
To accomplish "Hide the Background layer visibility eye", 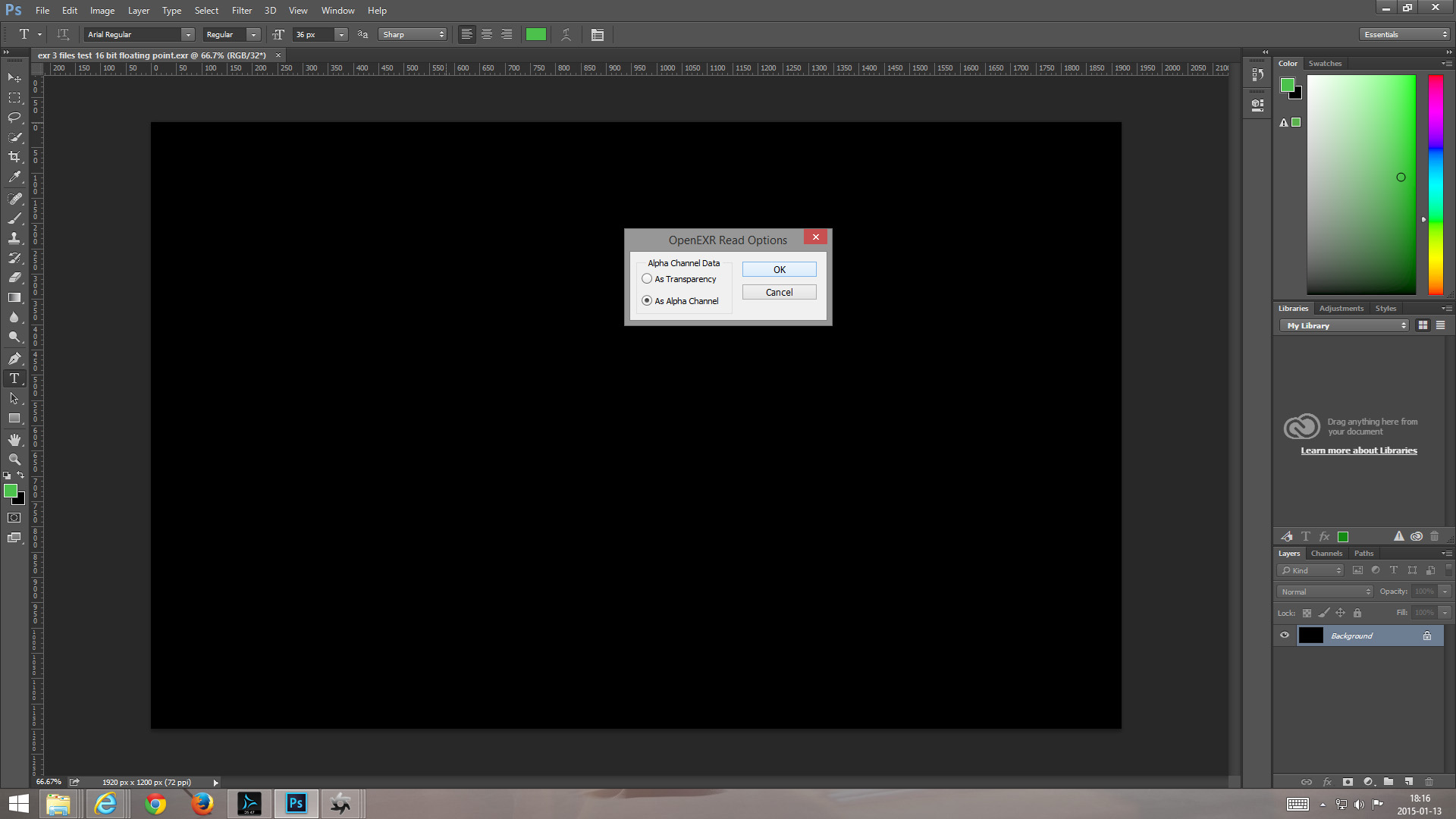I will pyautogui.click(x=1285, y=635).
